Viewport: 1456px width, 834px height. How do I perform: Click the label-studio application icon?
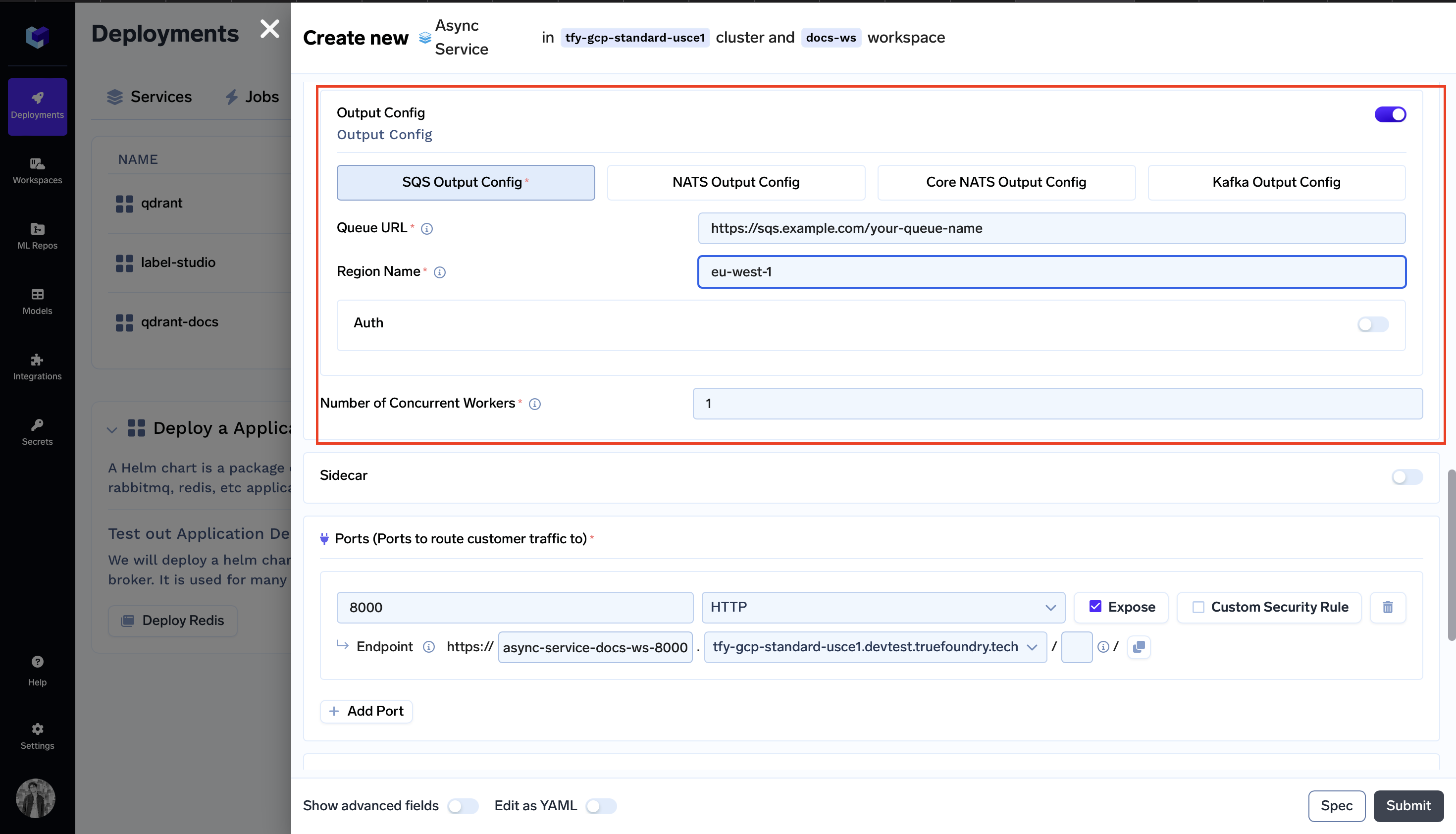(x=124, y=263)
